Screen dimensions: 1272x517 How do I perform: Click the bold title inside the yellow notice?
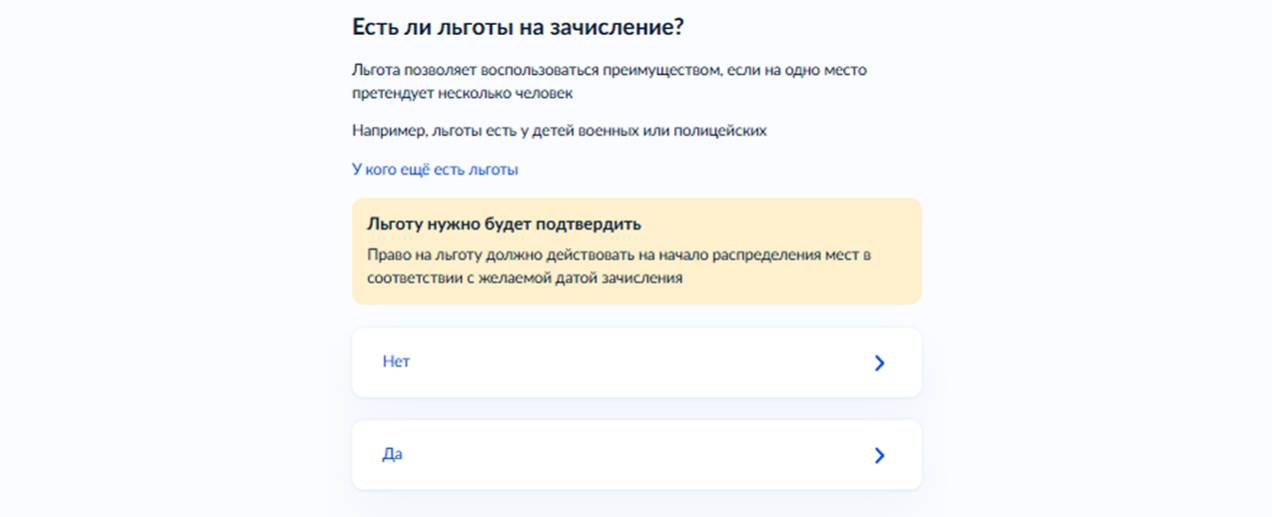tap(504, 223)
